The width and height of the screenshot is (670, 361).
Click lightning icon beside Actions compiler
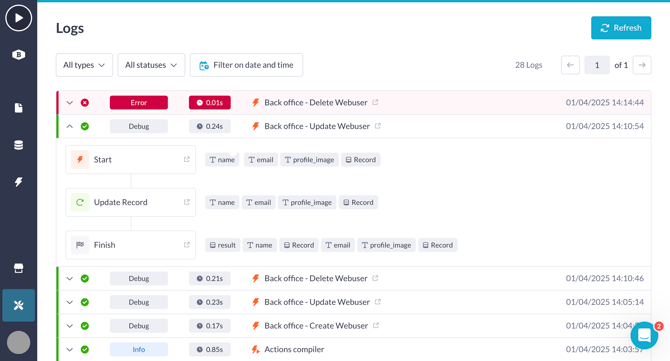point(256,349)
